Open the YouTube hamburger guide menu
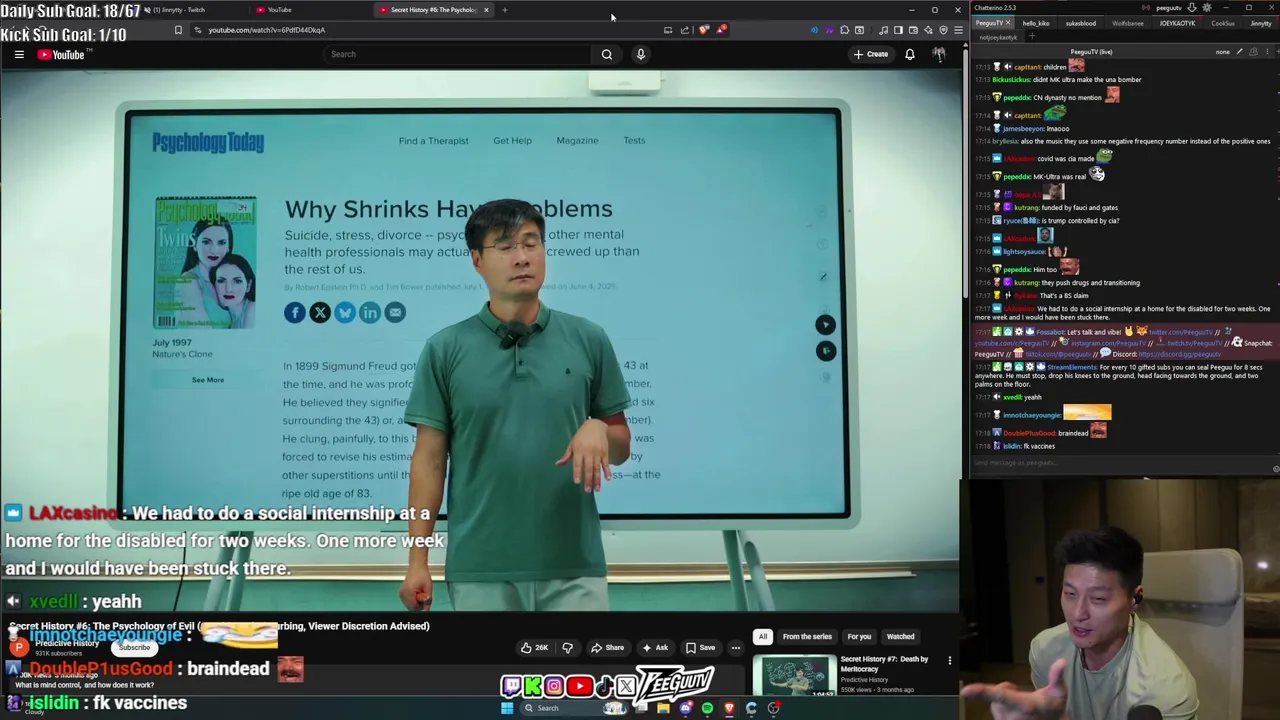This screenshot has width=1280, height=720. pos(19,54)
